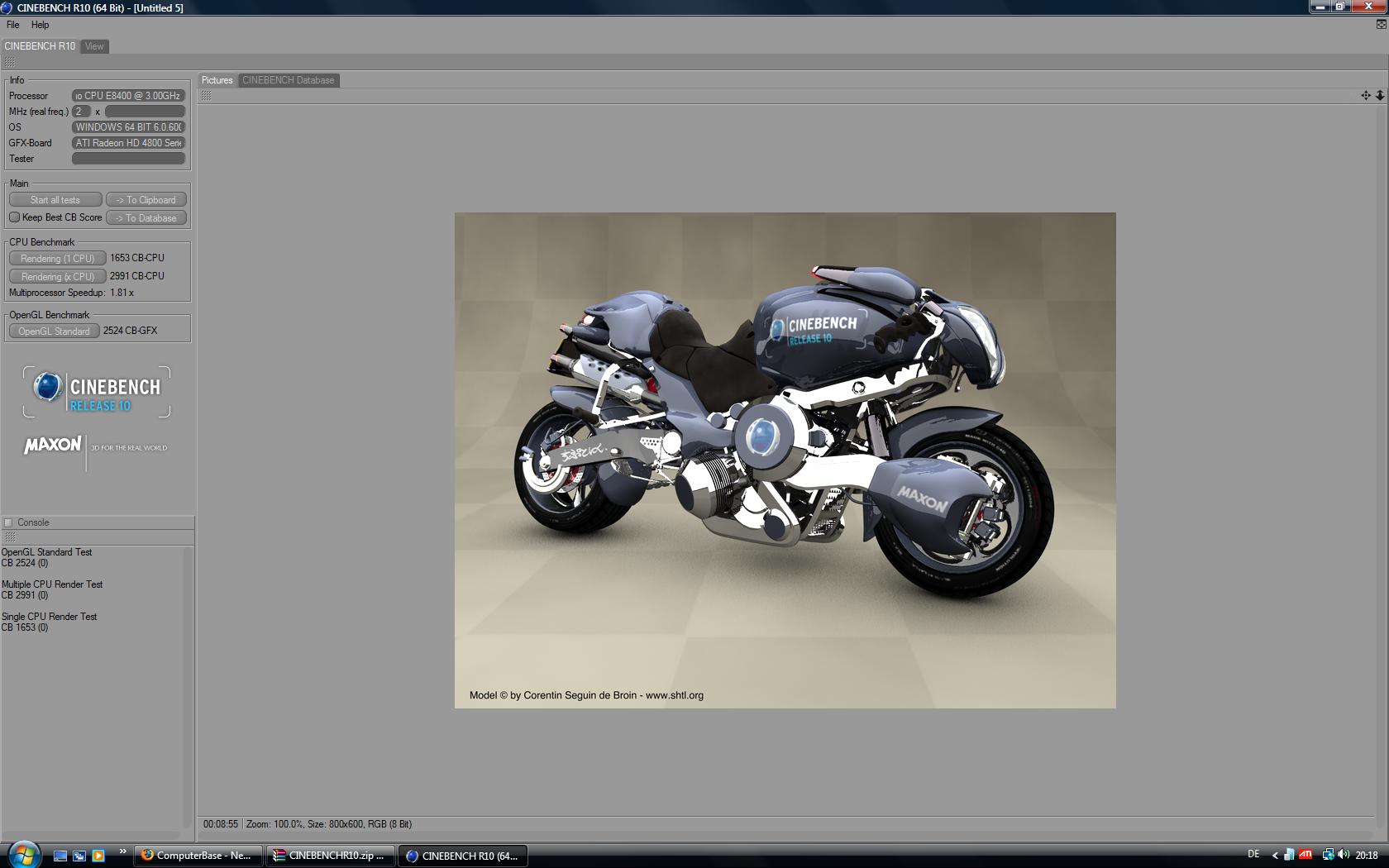Click the grip handle of the Pictures panel
This screenshot has width=1389, height=868.
(207, 96)
